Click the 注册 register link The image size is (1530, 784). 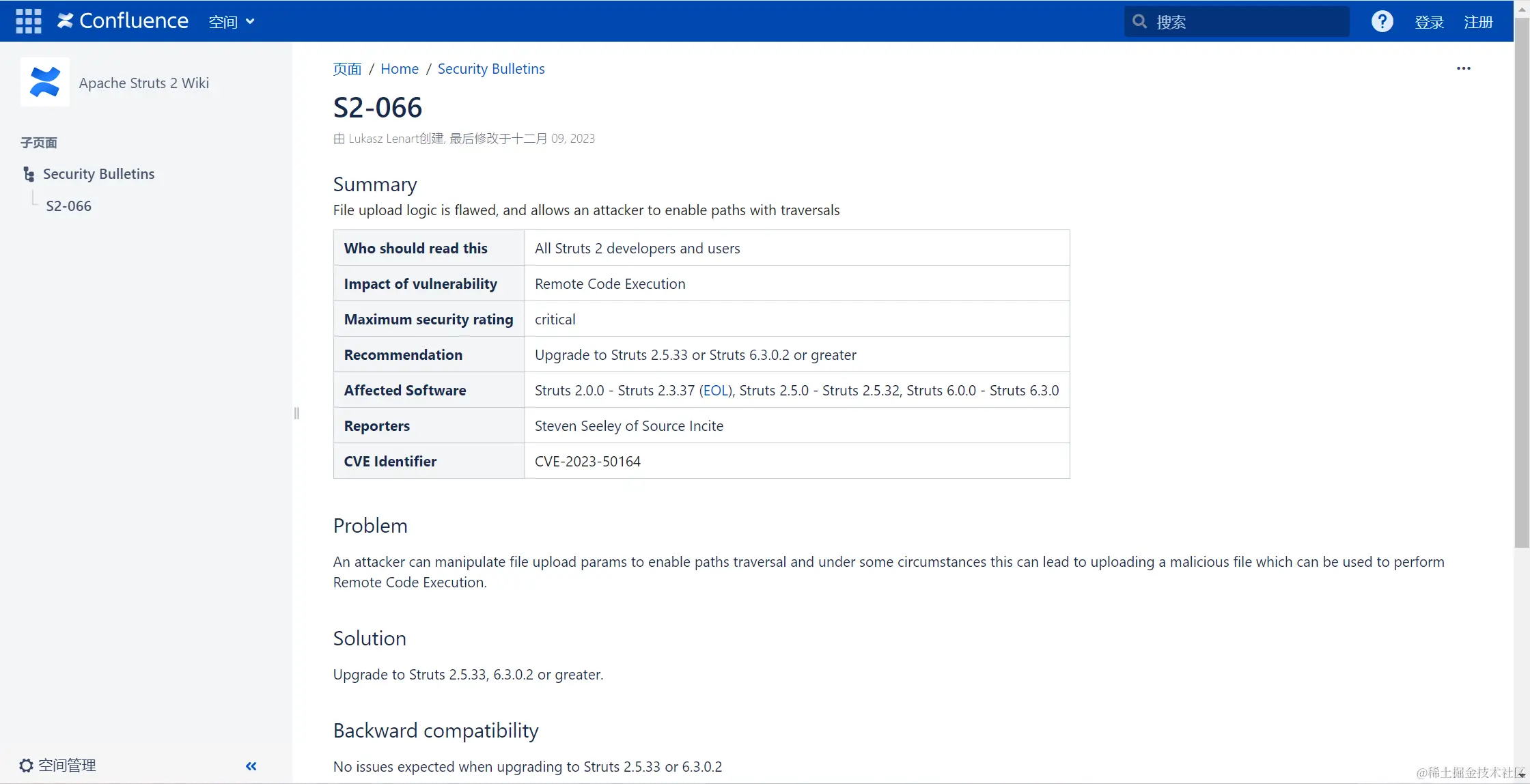click(x=1478, y=22)
